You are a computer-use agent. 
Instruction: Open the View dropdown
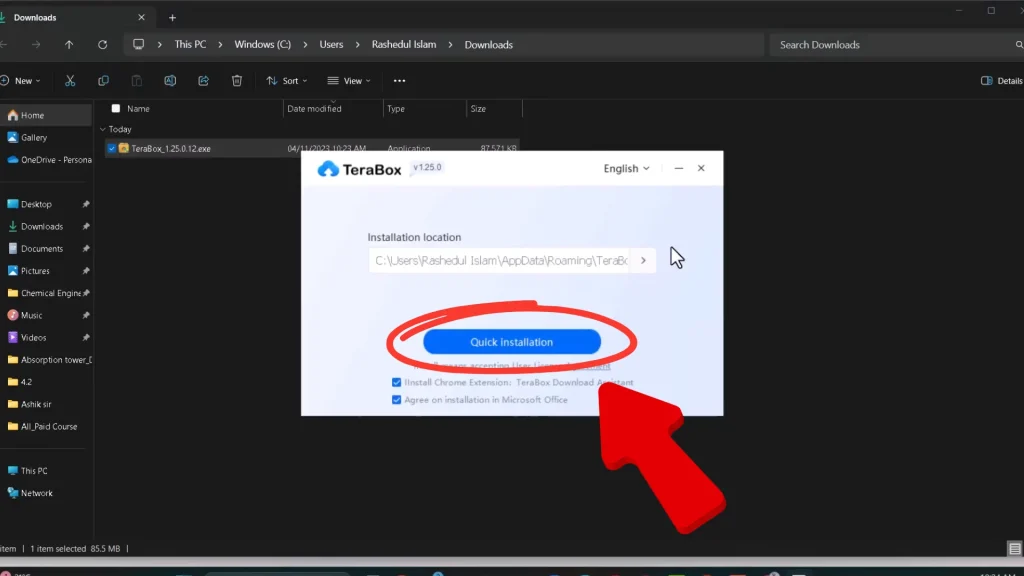pyautogui.click(x=349, y=81)
